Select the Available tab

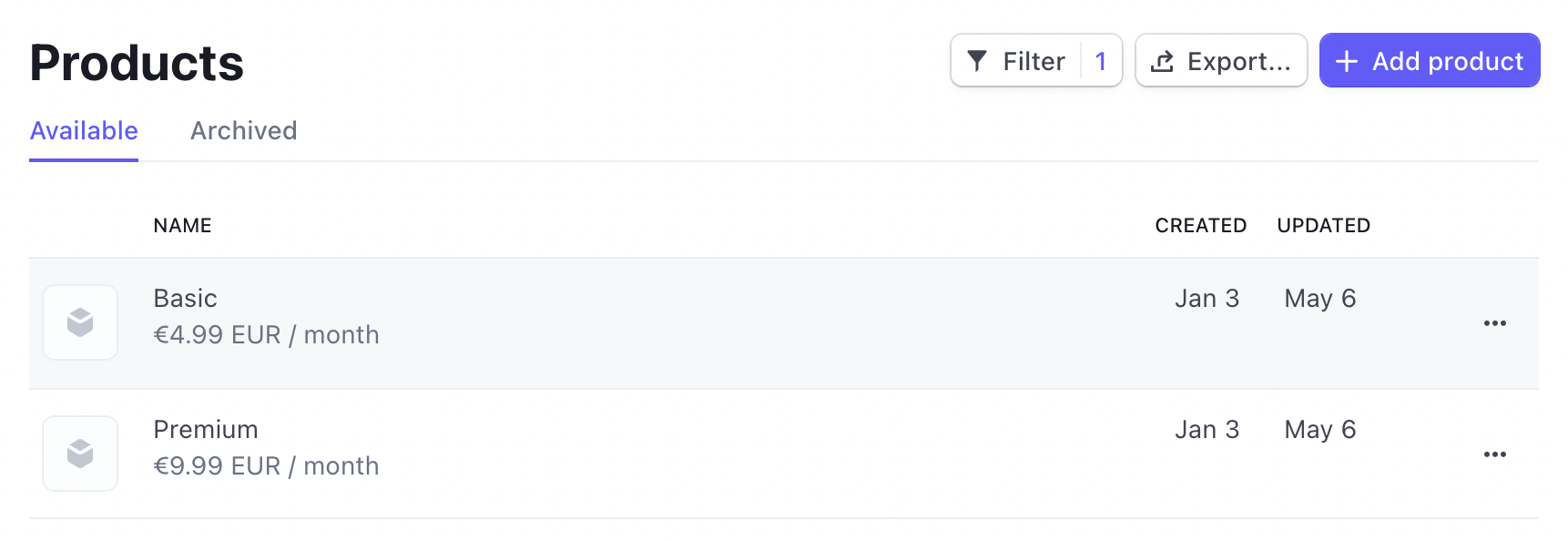84,131
